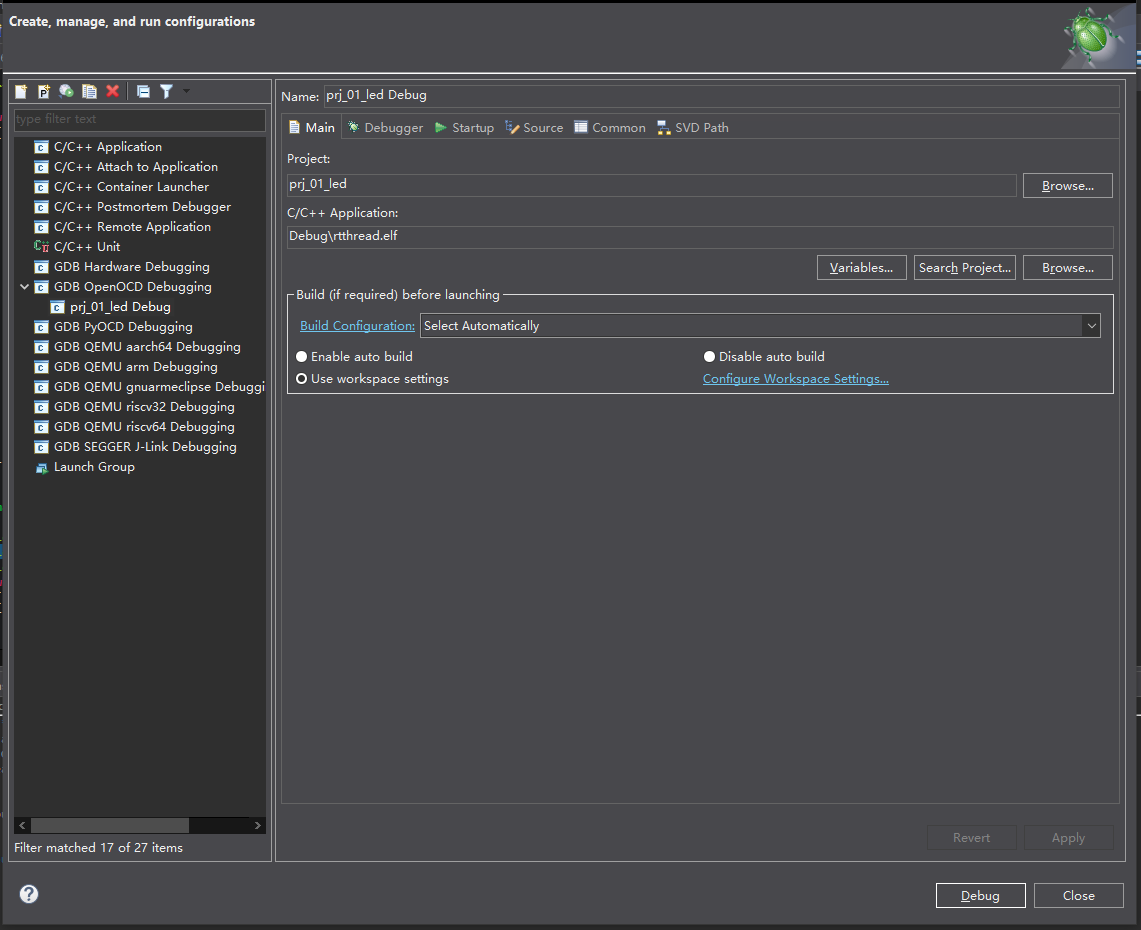This screenshot has width=1141, height=930.
Task: Duplicate the selected launch configuration
Action: [89, 91]
